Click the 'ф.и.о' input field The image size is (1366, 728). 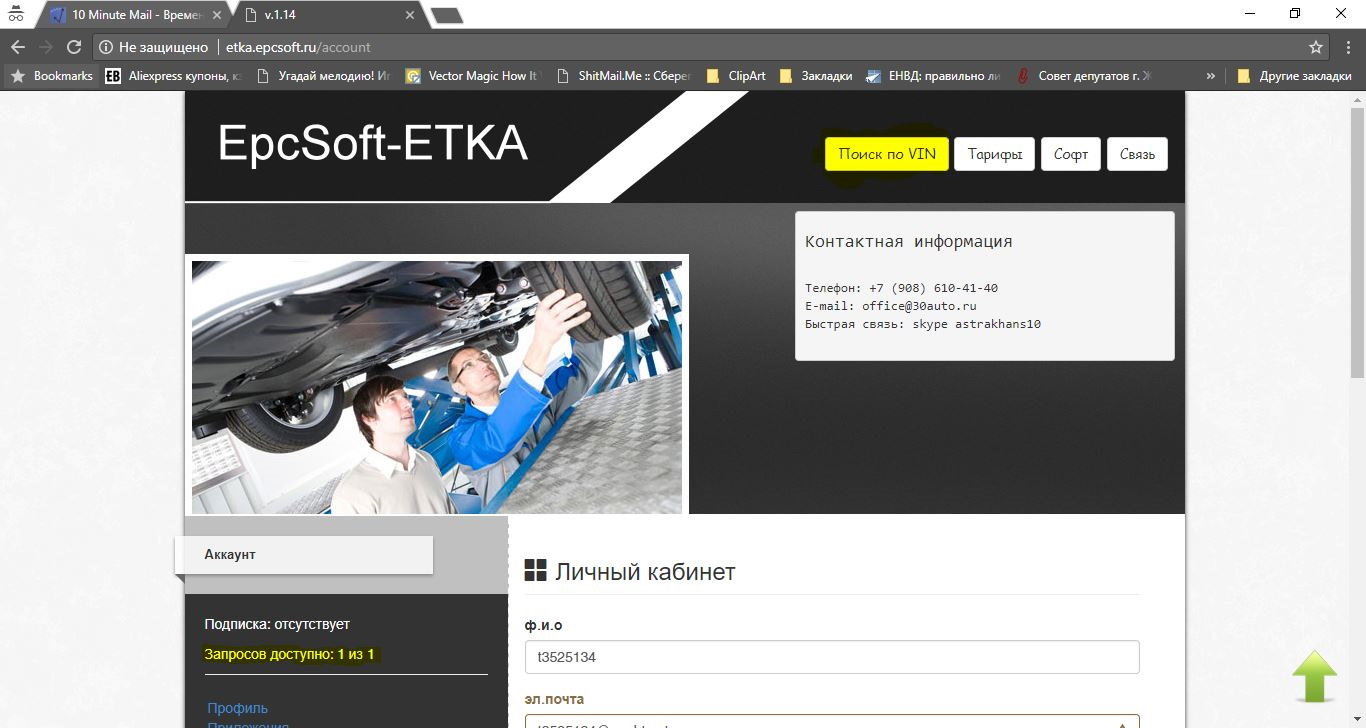point(832,657)
